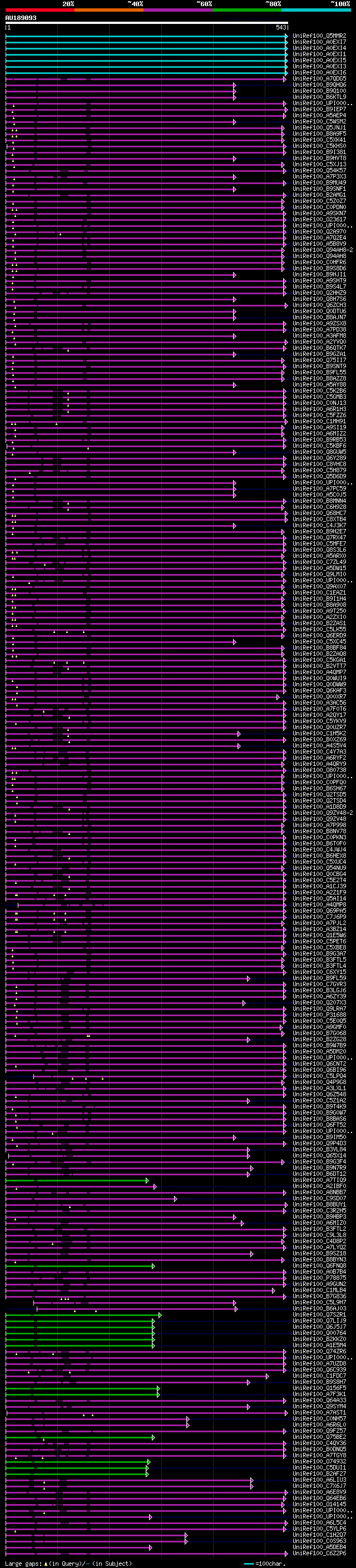356x1568 pixels.
Task: Open hit UniRef100_A0EXI6
Action: click(x=319, y=72)
